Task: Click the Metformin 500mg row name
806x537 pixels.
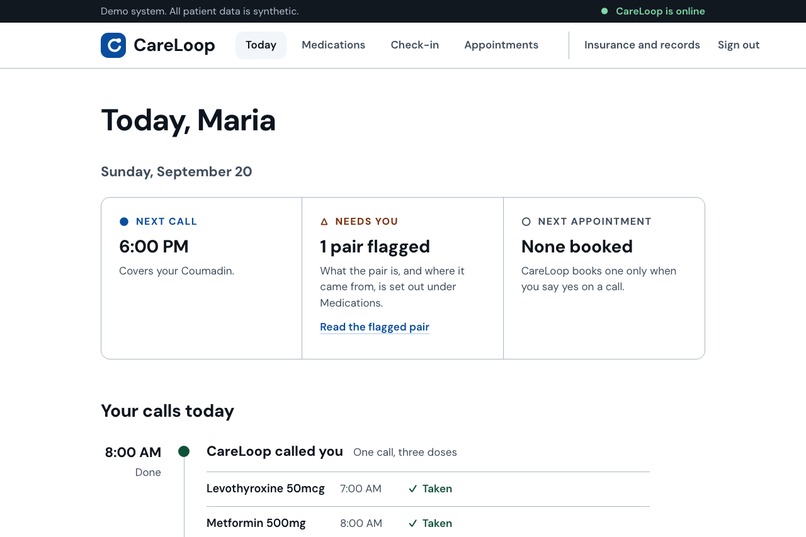Action: click(256, 523)
